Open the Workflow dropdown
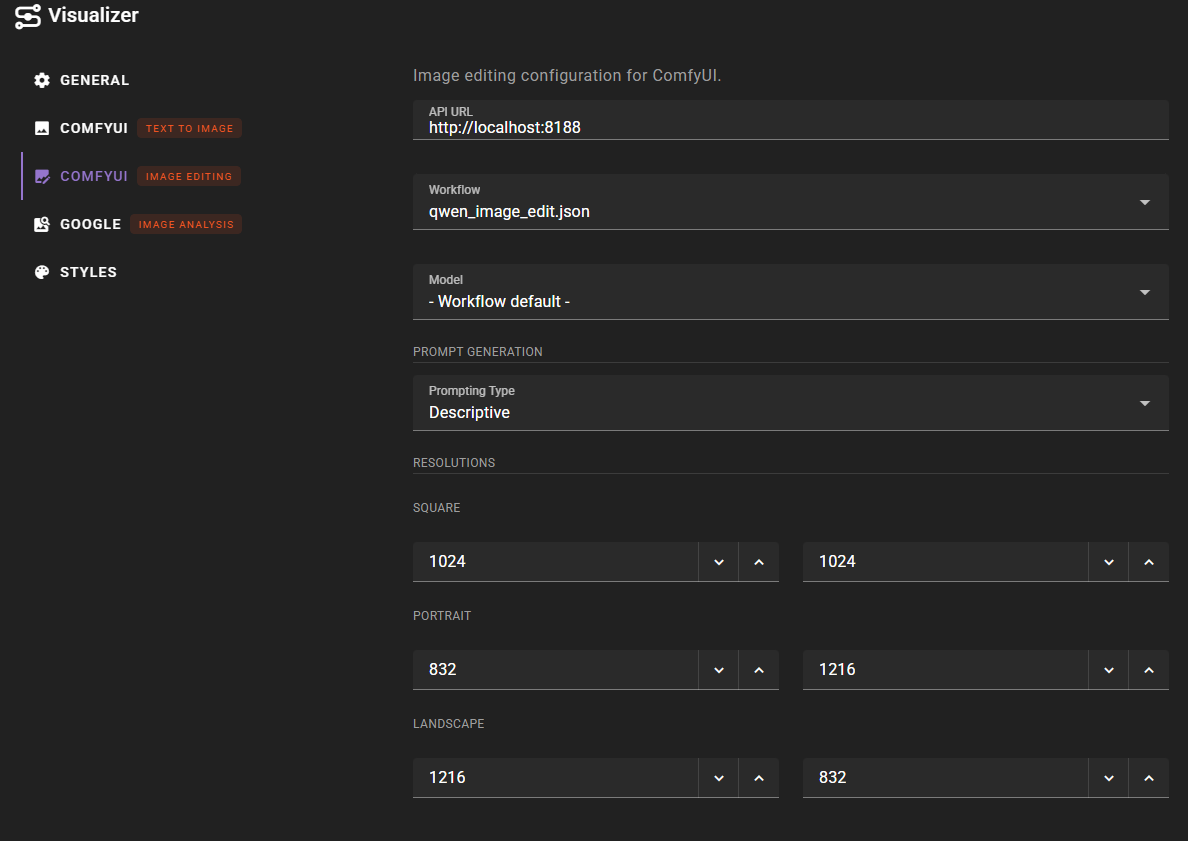1188x841 pixels. (x=1144, y=201)
